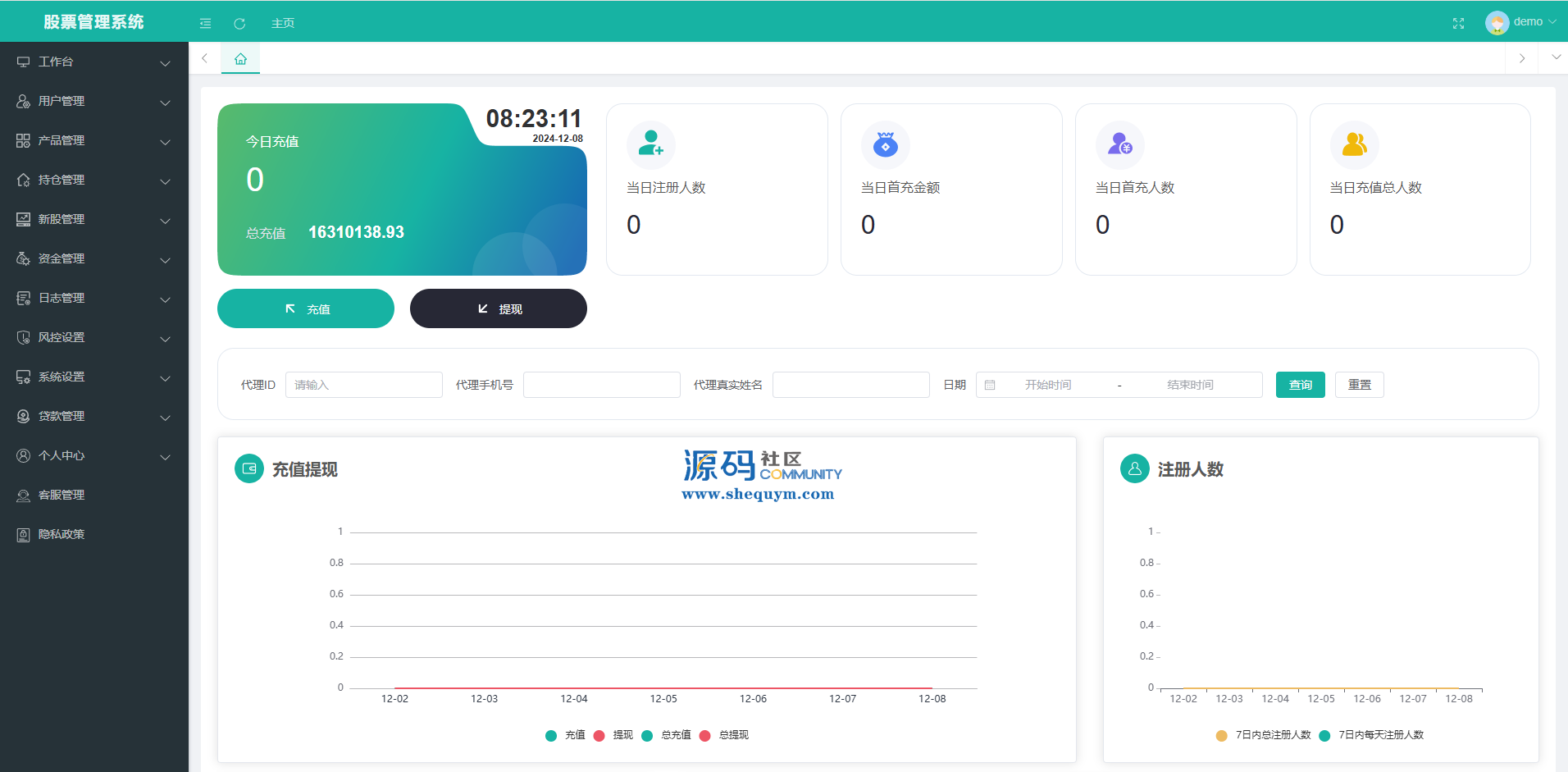
Task: Click the green 充值 button
Action: click(306, 308)
